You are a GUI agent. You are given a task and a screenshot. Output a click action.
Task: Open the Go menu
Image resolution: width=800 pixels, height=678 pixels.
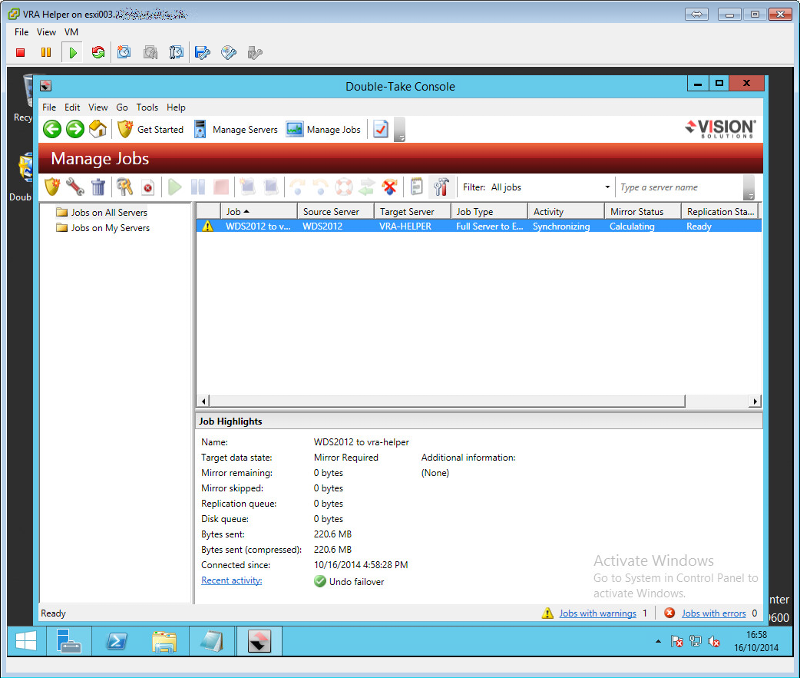point(122,107)
